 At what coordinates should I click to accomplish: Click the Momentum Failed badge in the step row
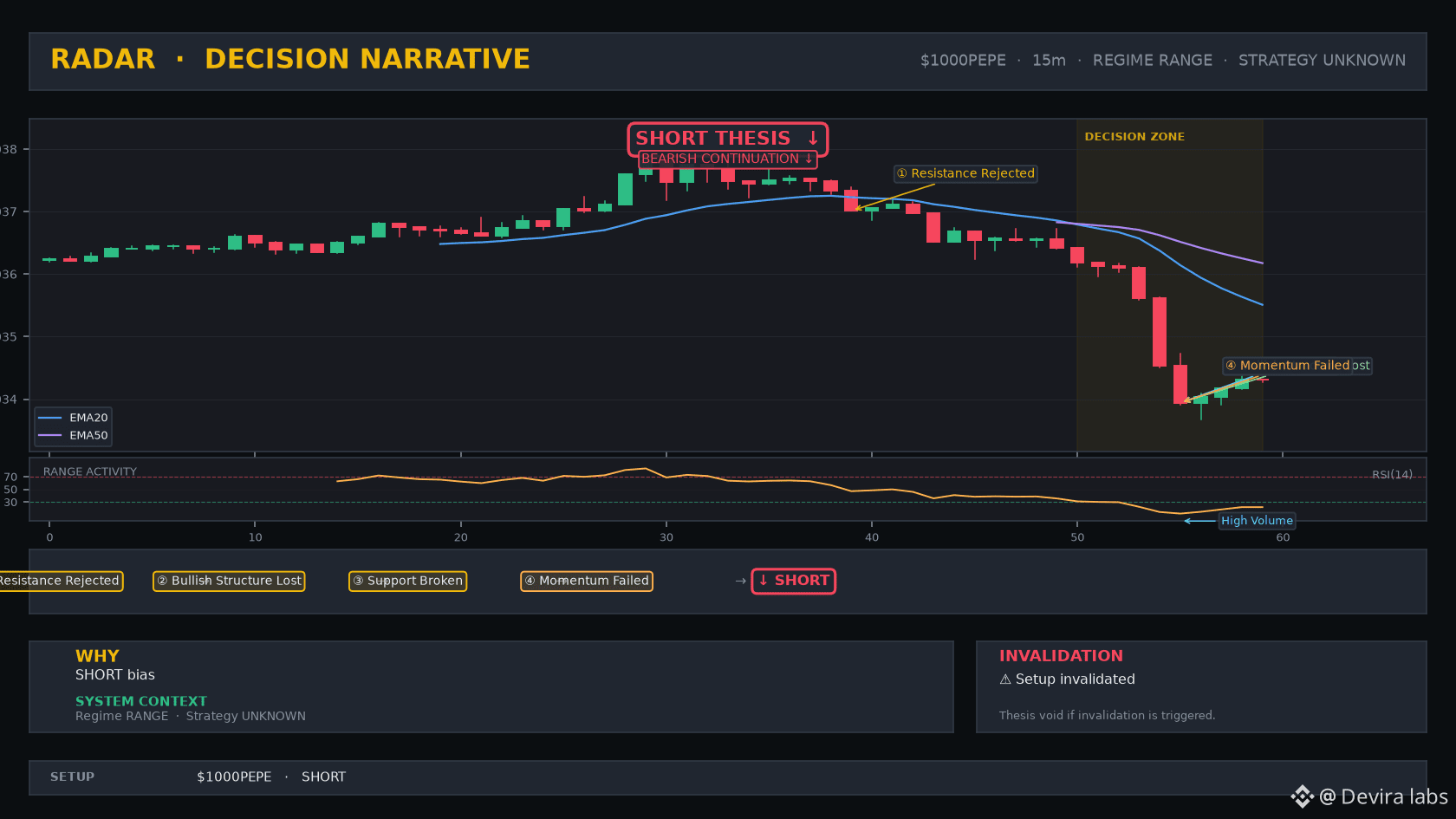click(x=587, y=581)
